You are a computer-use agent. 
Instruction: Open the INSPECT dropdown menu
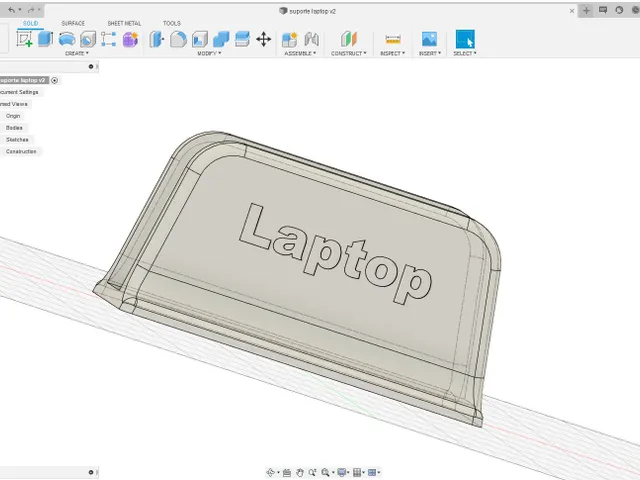(393, 53)
